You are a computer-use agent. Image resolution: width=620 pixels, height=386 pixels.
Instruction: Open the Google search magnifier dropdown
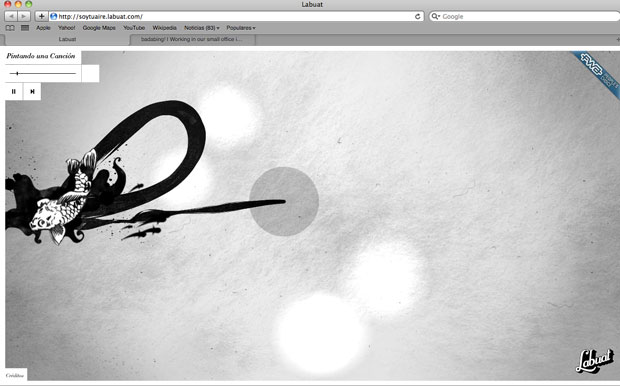(x=436, y=16)
